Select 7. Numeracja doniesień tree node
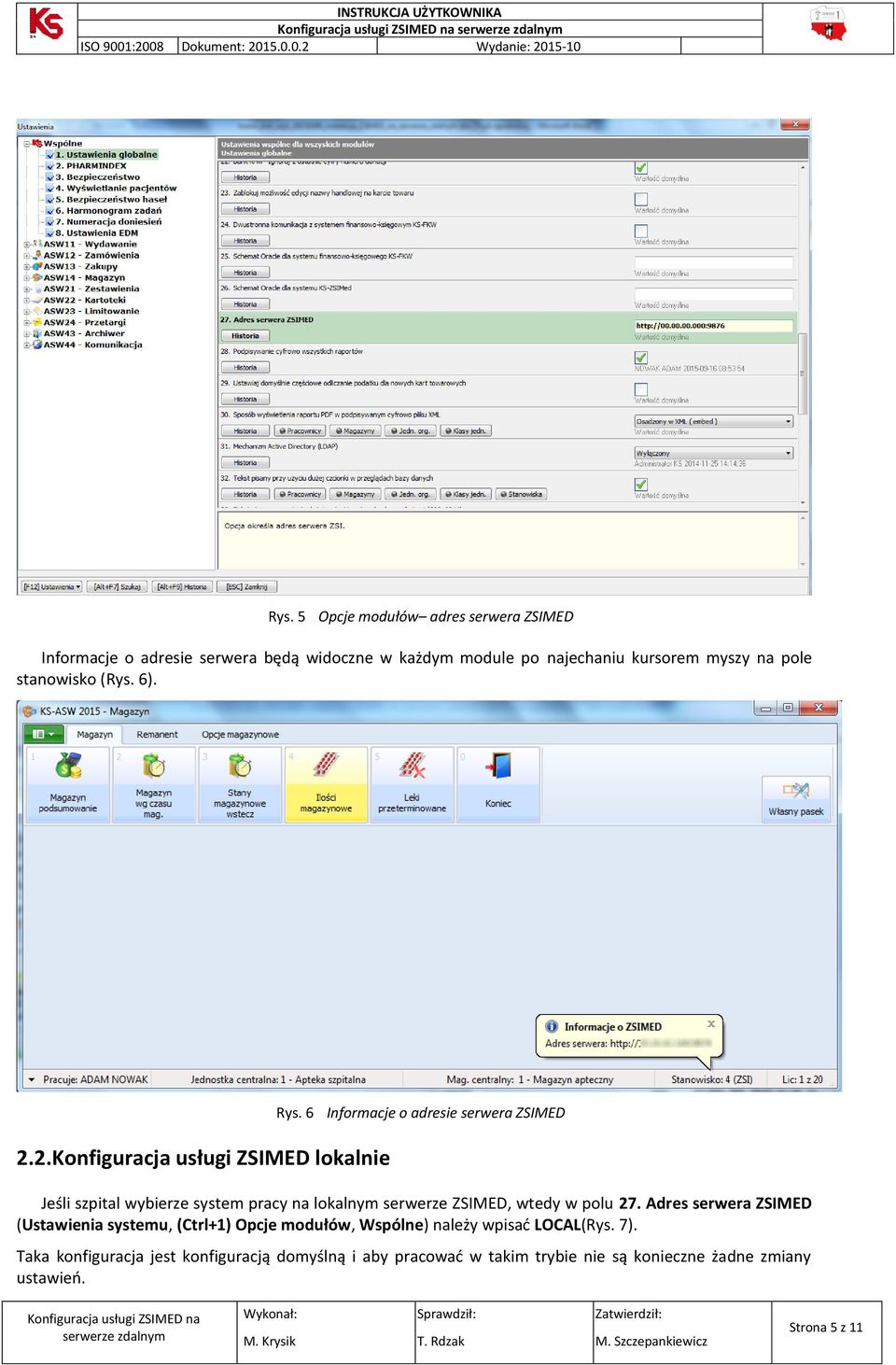896x1365 pixels. click(x=108, y=221)
